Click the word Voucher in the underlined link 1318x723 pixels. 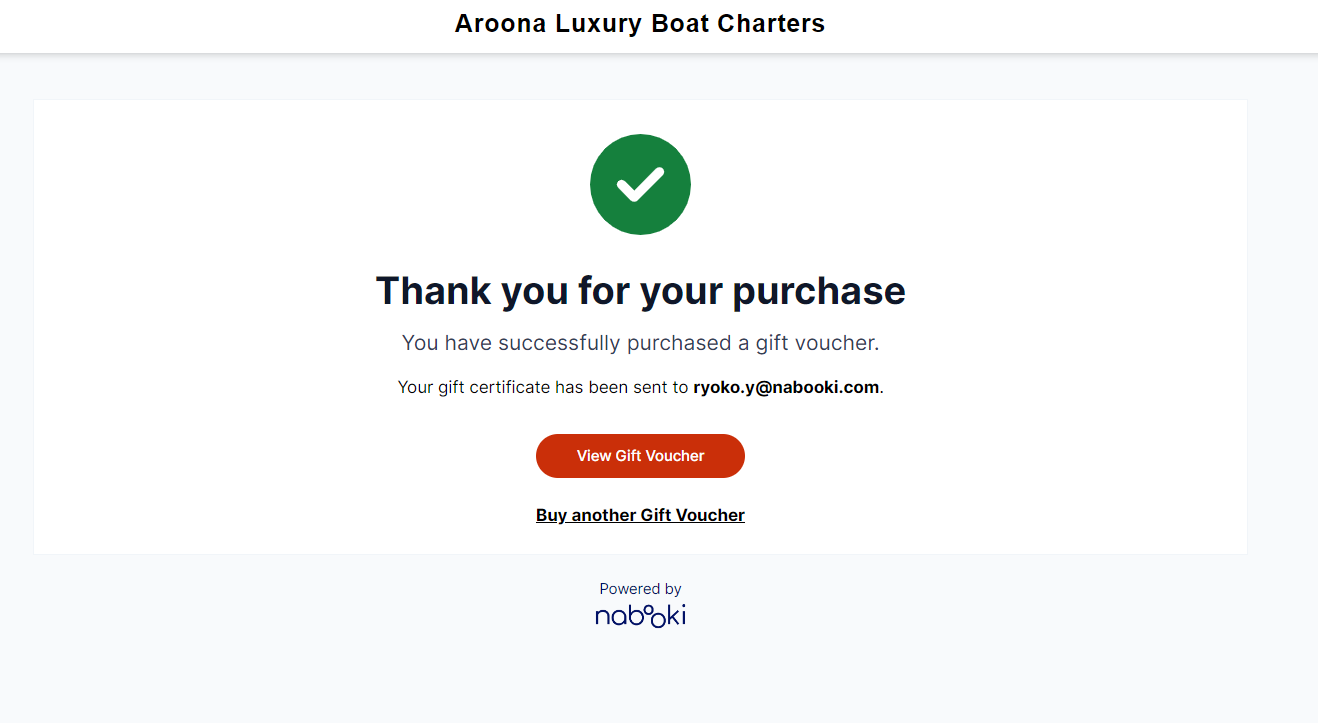point(710,515)
